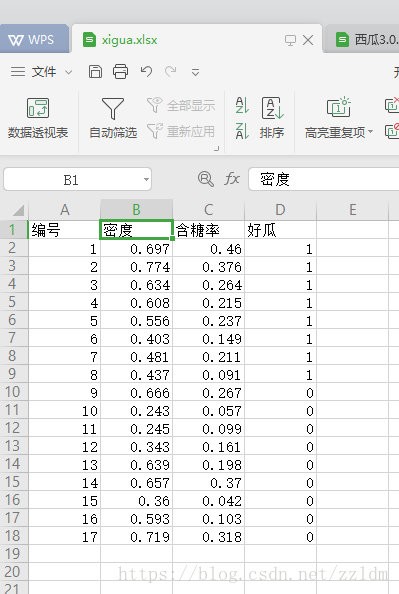This screenshot has width=399, height=594.
Task: Select cell with value 0.264
Action: (x=208, y=285)
